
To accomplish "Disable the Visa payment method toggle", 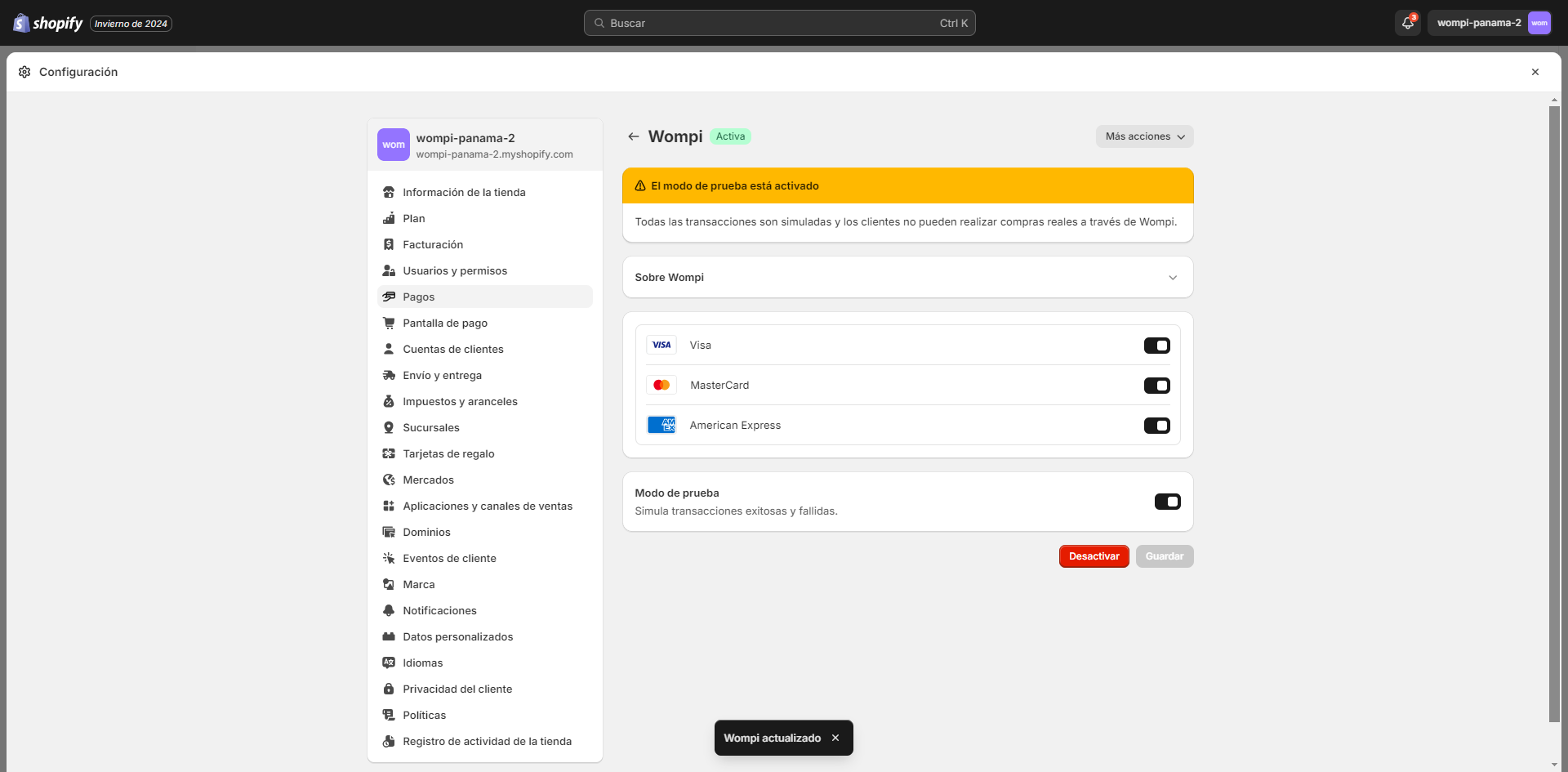I will tap(1157, 345).
